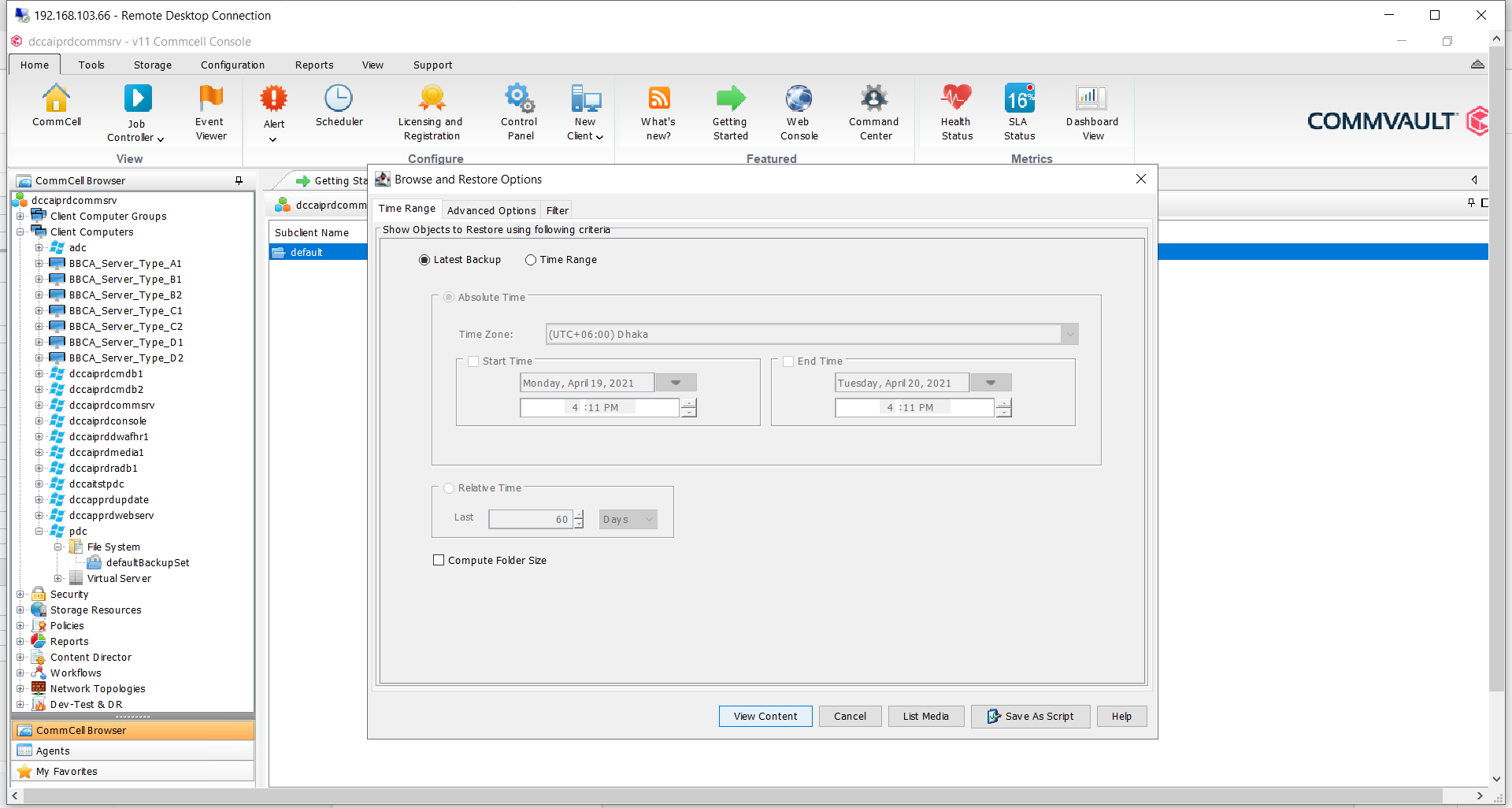Image resolution: width=1512 pixels, height=808 pixels.
Task: Open the Configuration ribbon tab
Action: click(232, 65)
